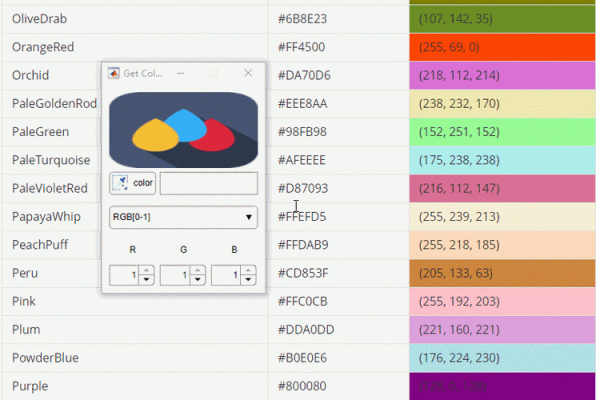This screenshot has height=400, width=596.
Task: Click the B value input field
Action: pyautogui.click(x=227, y=275)
